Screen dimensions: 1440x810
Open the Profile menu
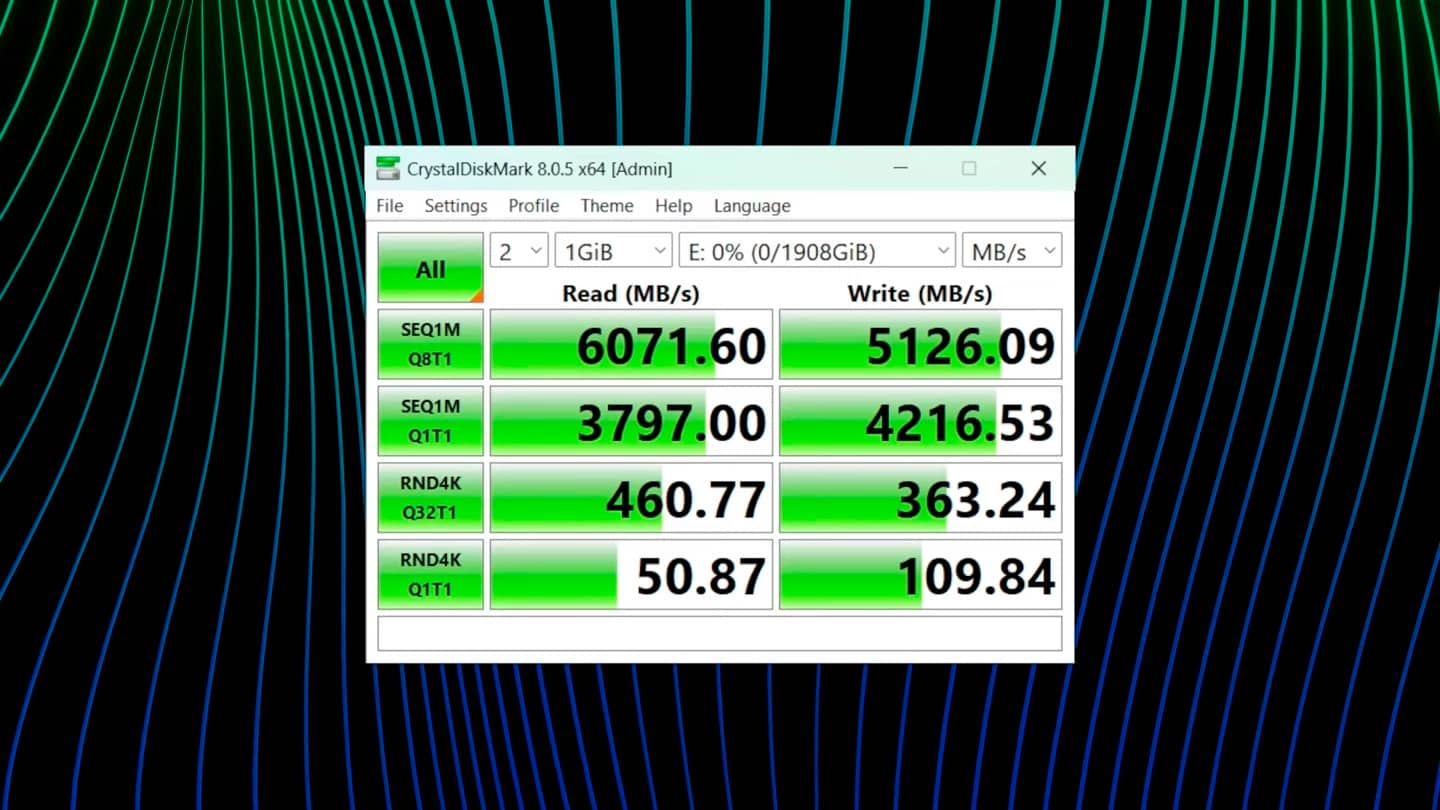[x=533, y=206]
